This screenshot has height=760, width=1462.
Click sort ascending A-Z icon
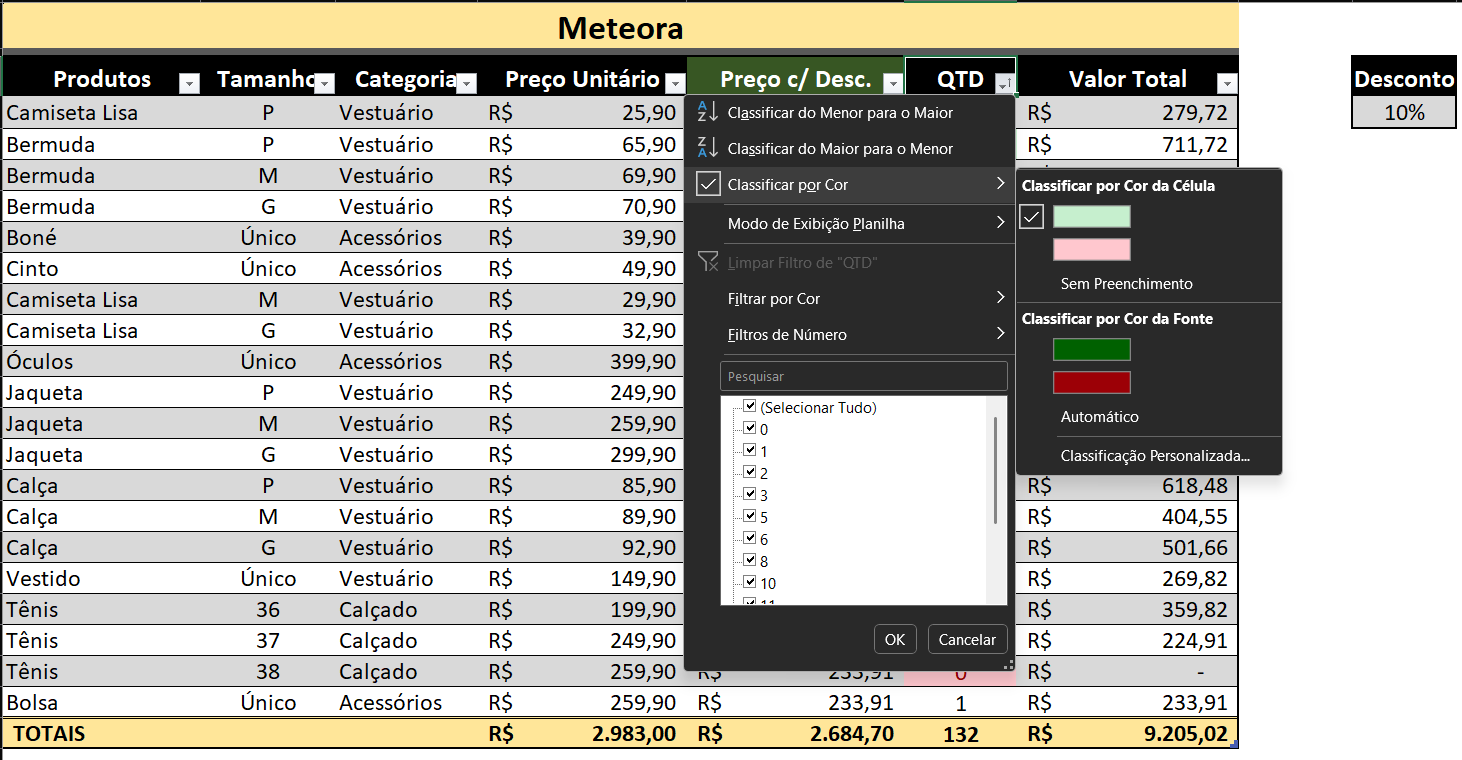coord(708,112)
